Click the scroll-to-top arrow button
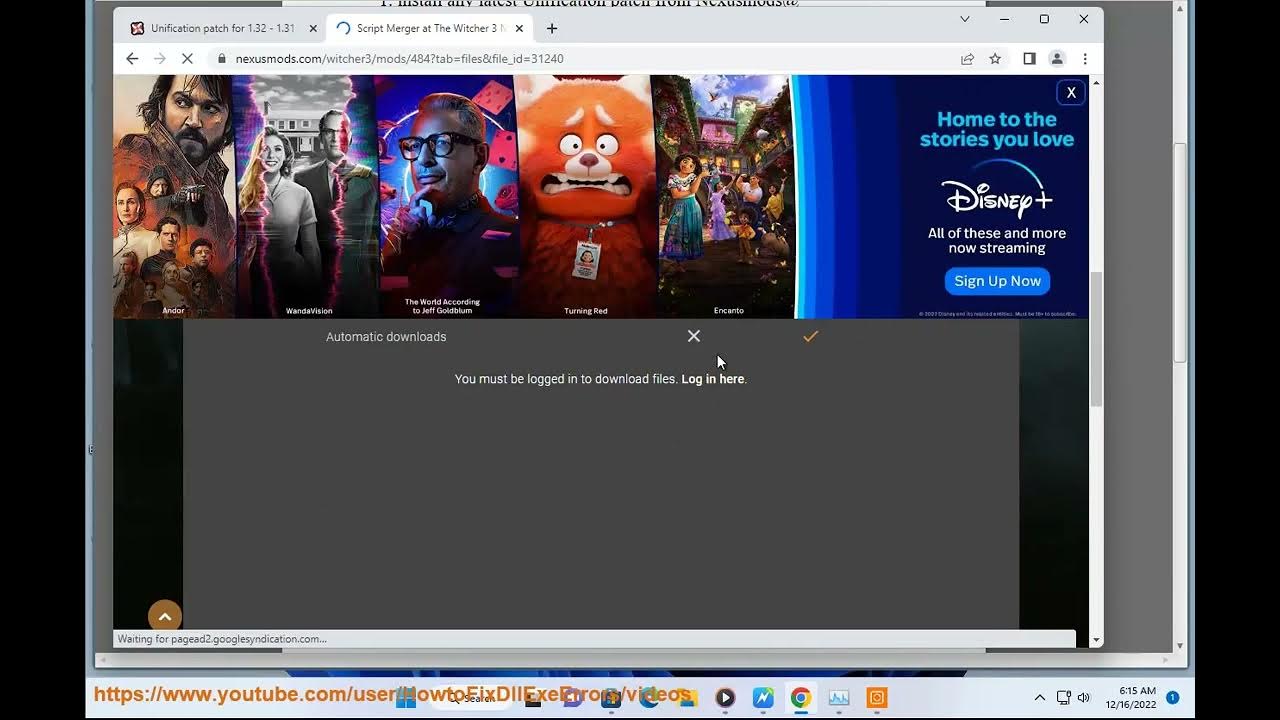The width and height of the screenshot is (1280, 720). (165, 617)
